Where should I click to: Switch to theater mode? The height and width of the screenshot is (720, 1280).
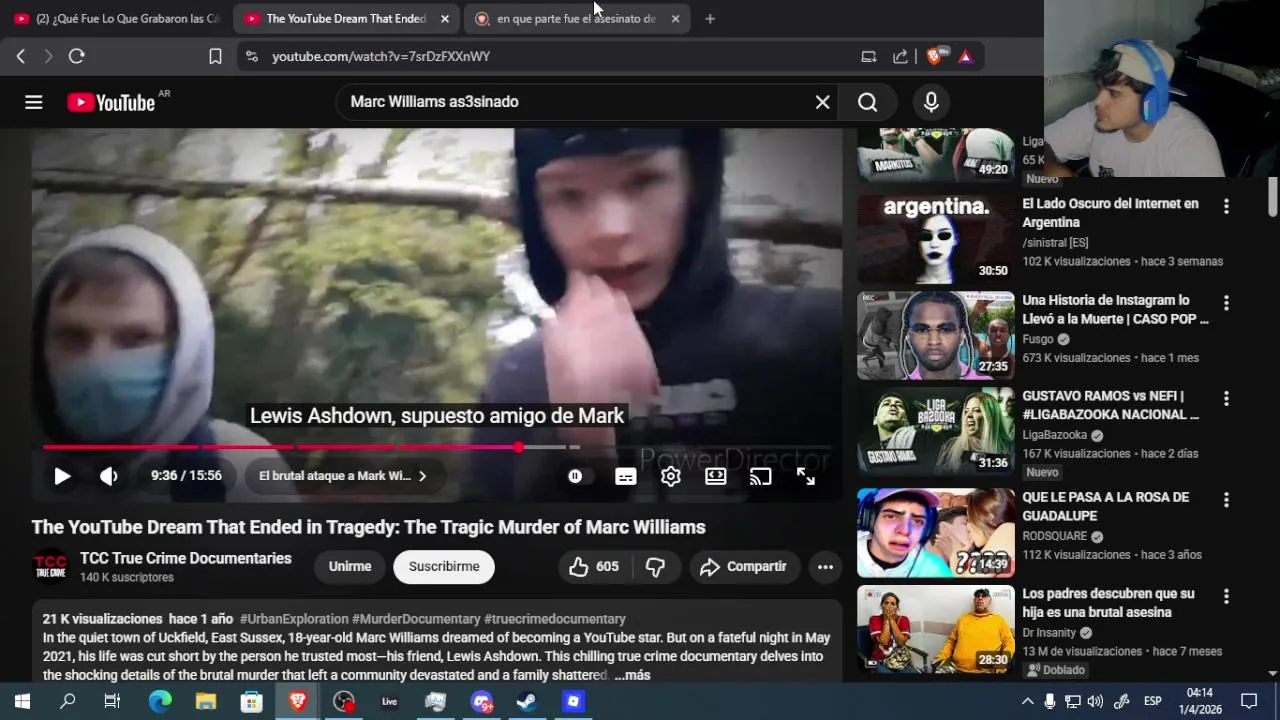point(716,476)
